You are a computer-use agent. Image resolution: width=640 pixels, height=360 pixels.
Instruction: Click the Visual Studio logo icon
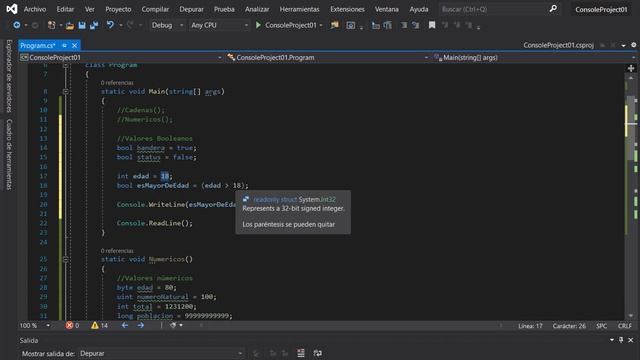click(11, 9)
